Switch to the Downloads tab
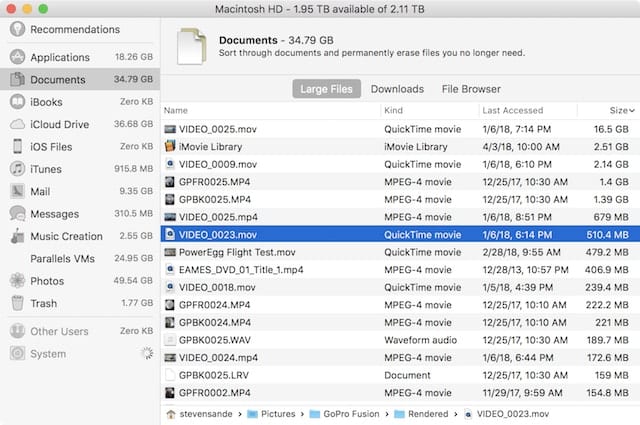Viewport: 640px width, 425px height. [397, 89]
